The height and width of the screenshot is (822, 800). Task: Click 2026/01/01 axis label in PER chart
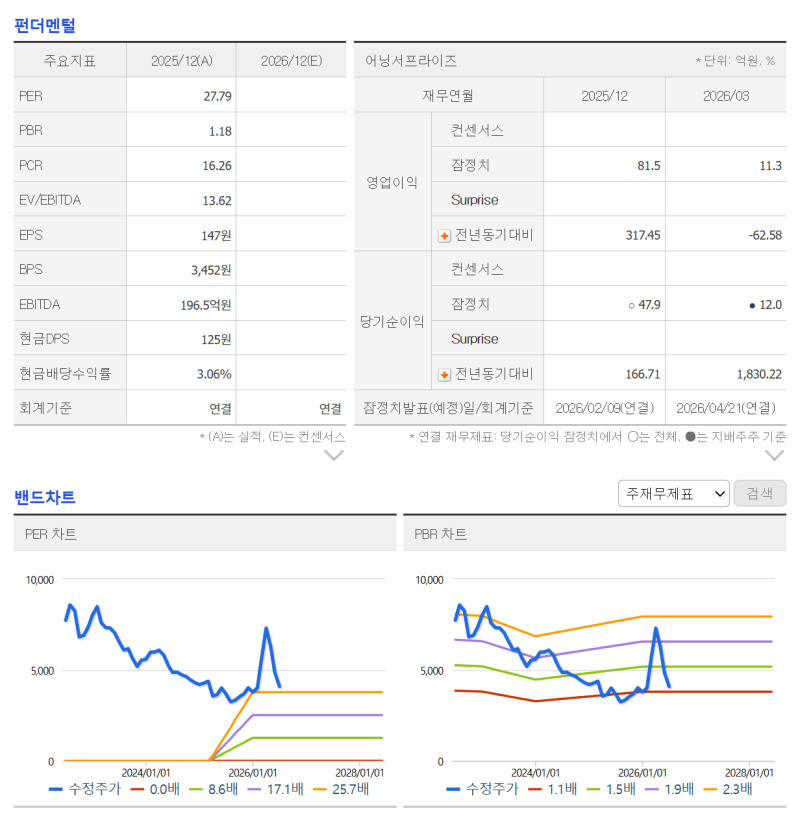click(x=253, y=773)
